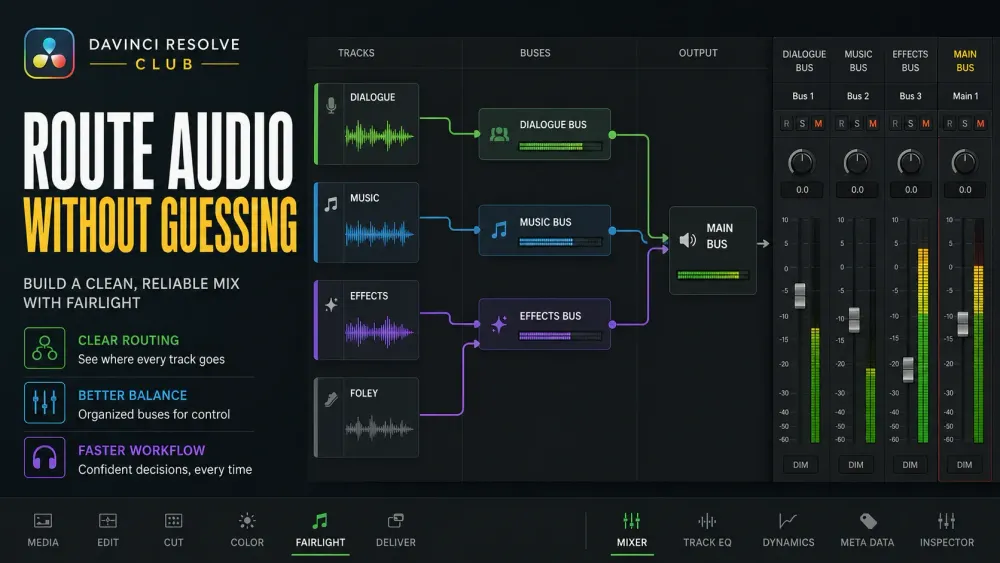
Task: Select the Main Bus output node
Action: (x=712, y=251)
